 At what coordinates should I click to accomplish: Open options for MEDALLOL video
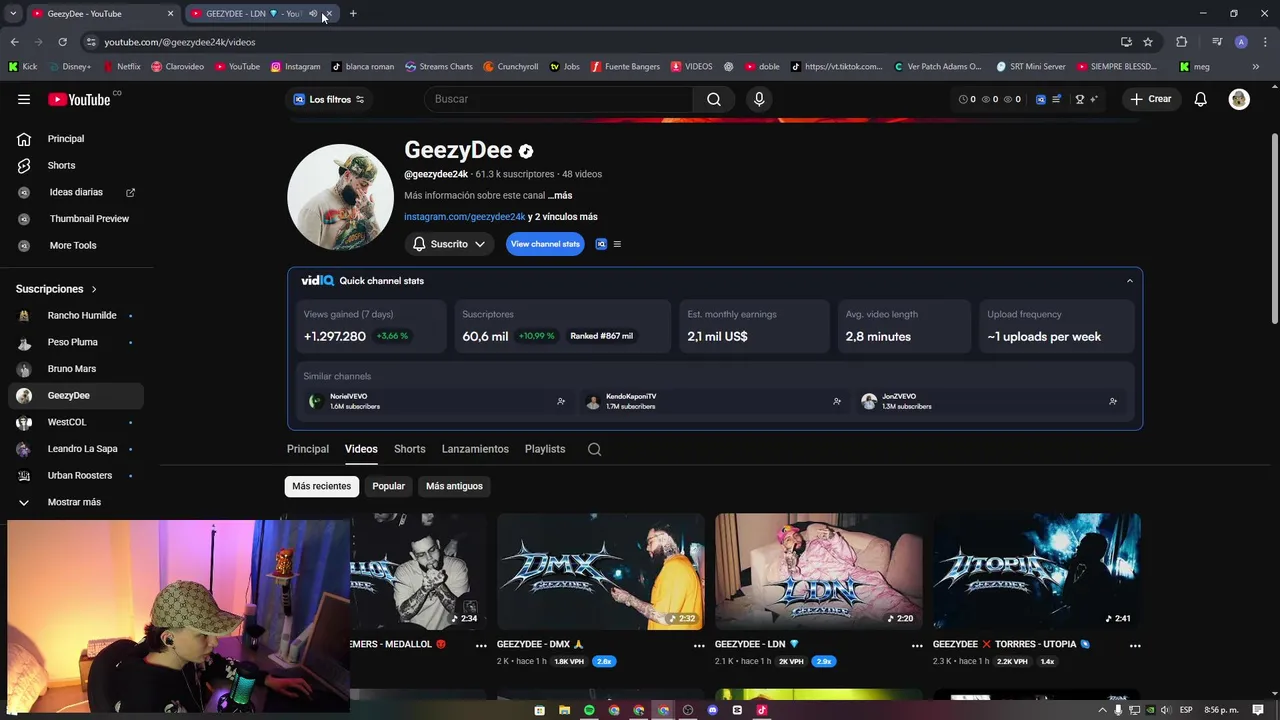tap(481, 646)
